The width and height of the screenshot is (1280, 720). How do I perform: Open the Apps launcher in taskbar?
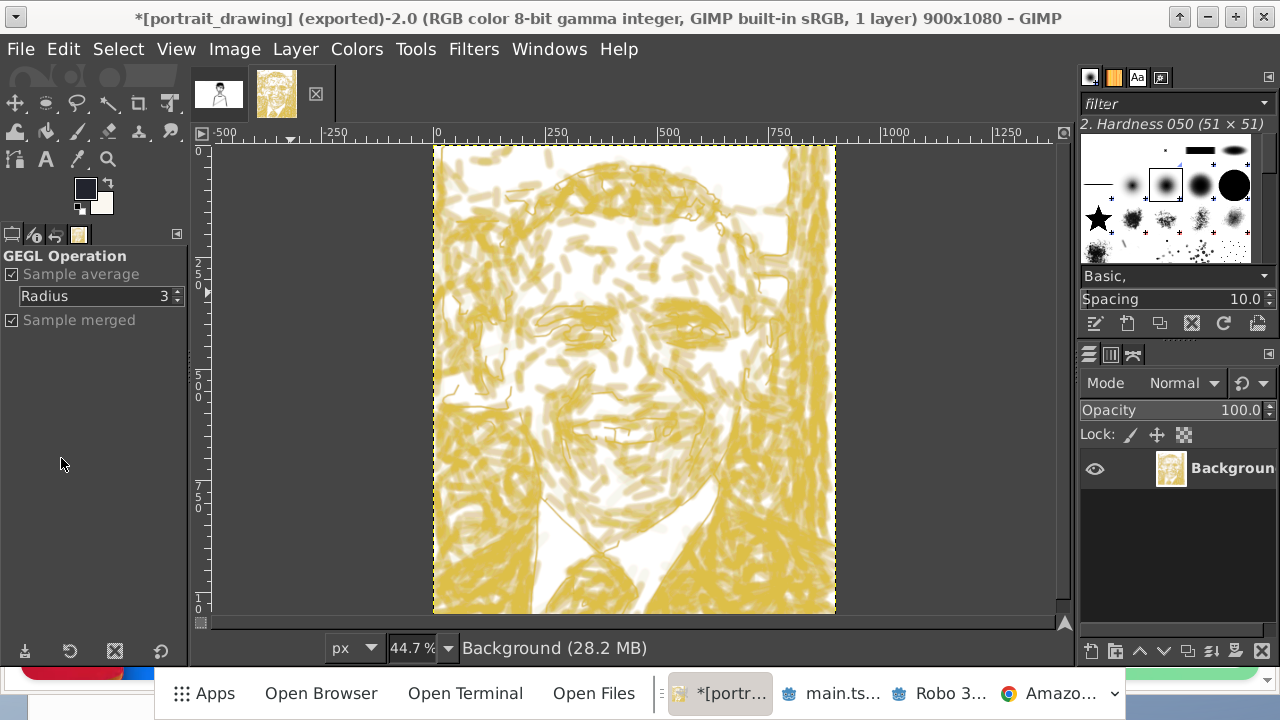[x=204, y=693]
